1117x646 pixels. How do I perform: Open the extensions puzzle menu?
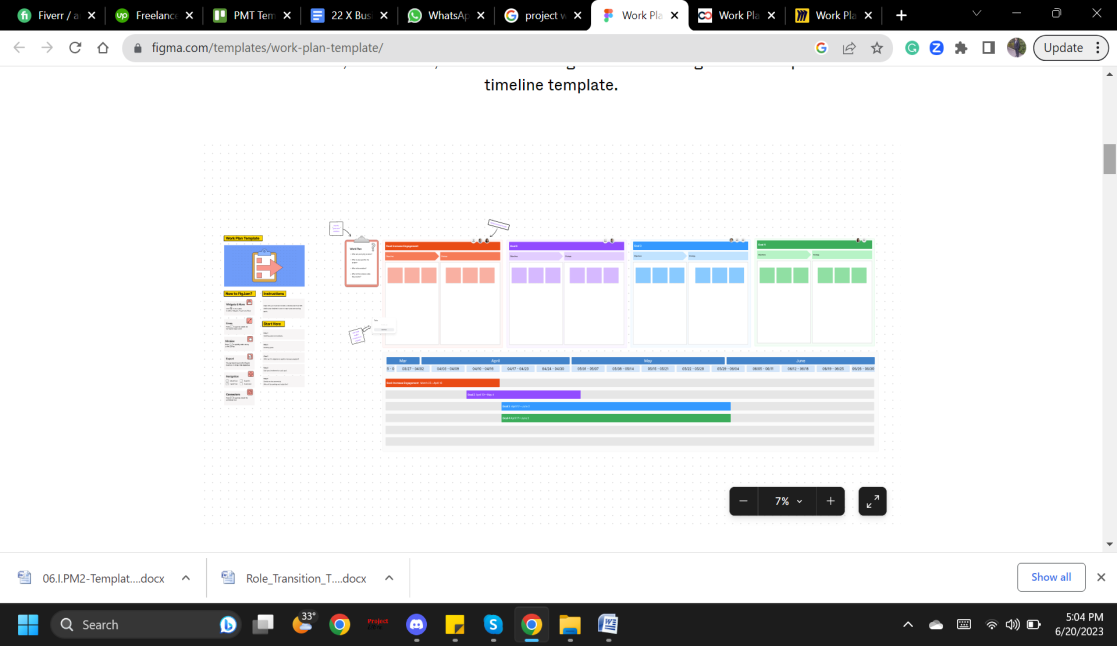pyautogui.click(x=961, y=48)
